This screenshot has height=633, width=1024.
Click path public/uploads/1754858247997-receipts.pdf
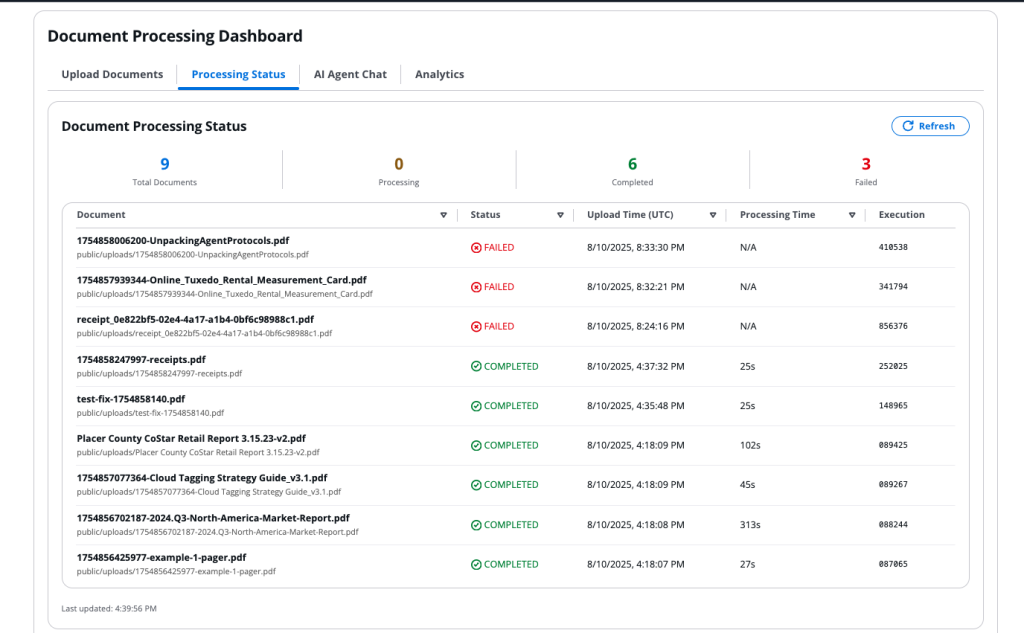(x=159, y=374)
